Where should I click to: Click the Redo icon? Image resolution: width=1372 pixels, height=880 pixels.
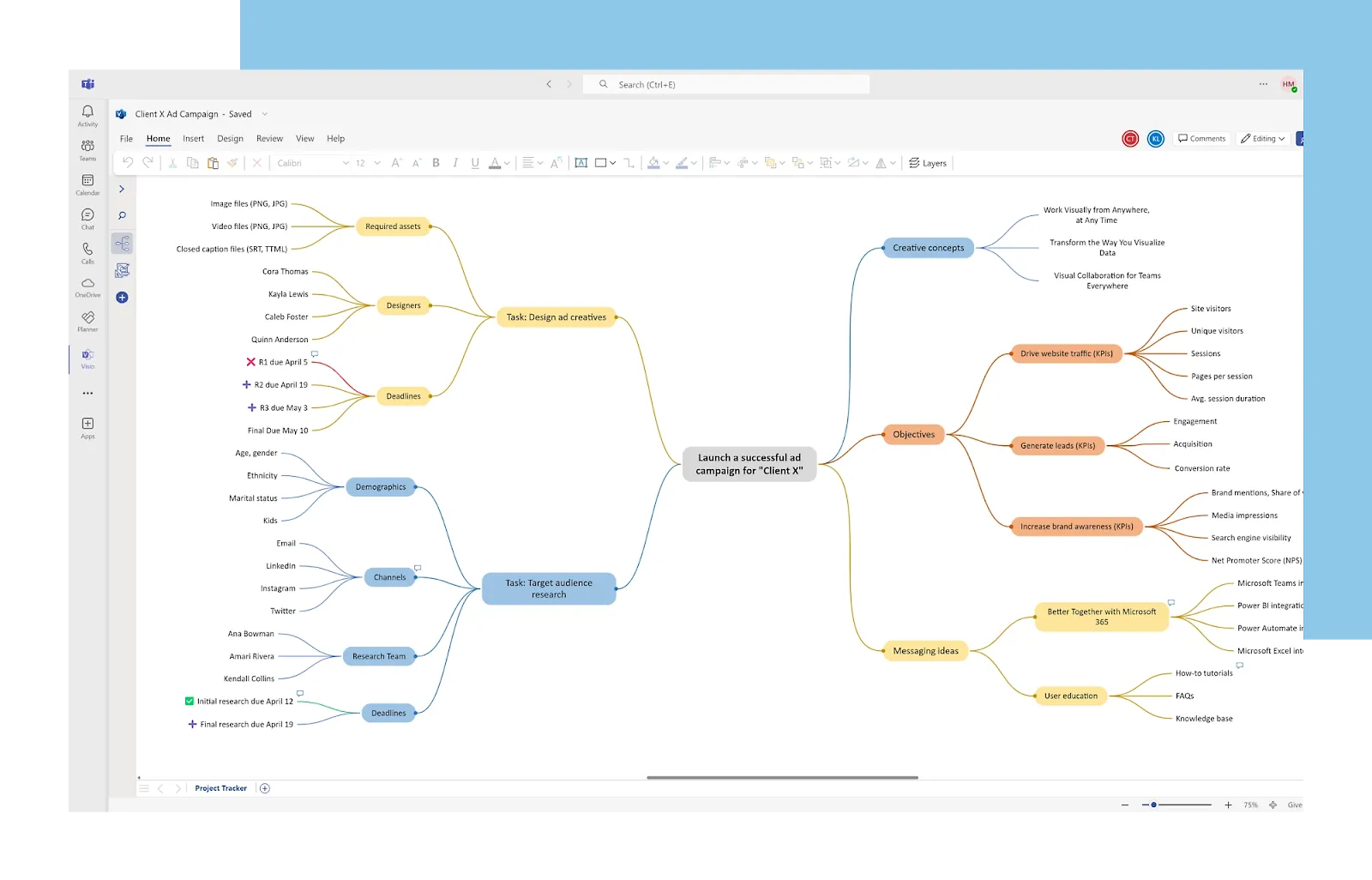click(x=148, y=163)
